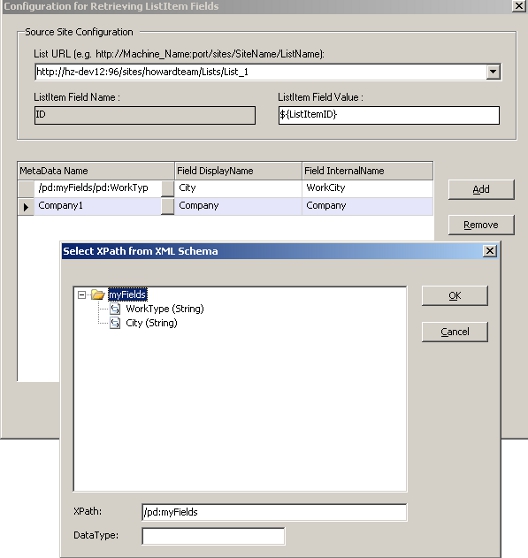This screenshot has height=558, width=528.
Task: Open browse button in the Company1 metadata row
Action: pyautogui.click(x=168, y=207)
